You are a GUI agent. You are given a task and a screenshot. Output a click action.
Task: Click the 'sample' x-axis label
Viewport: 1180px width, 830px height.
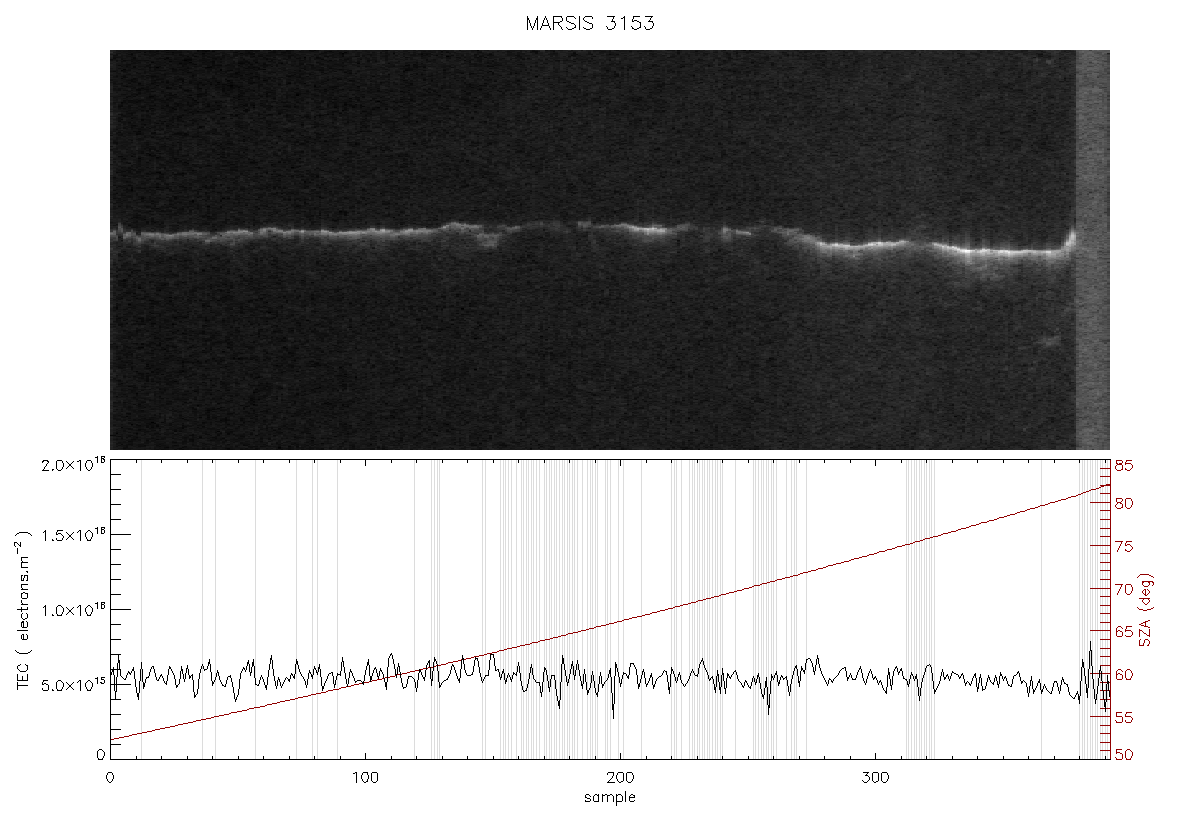click(610, 797)
